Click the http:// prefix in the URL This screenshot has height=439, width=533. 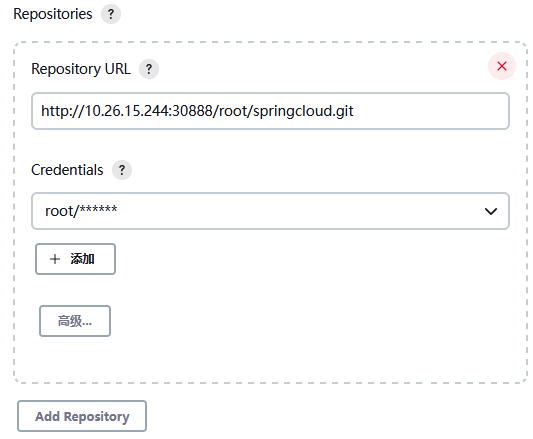(x=62, y=111)
